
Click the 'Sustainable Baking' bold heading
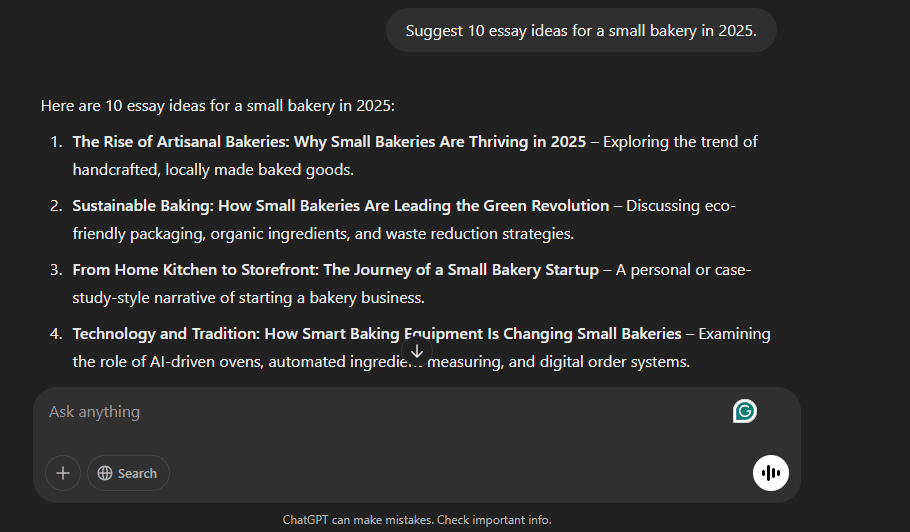point(341,205)
